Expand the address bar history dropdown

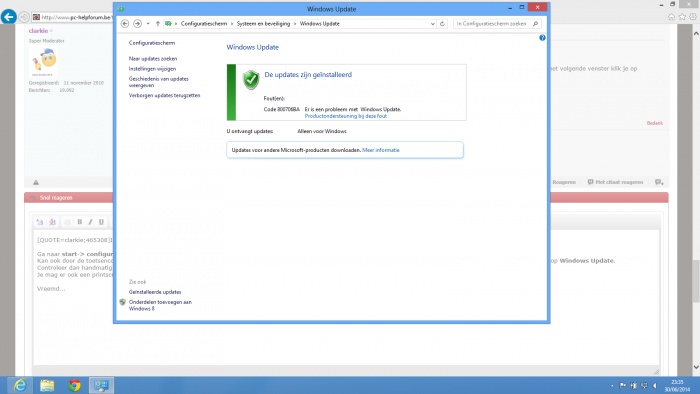[433, 24]
